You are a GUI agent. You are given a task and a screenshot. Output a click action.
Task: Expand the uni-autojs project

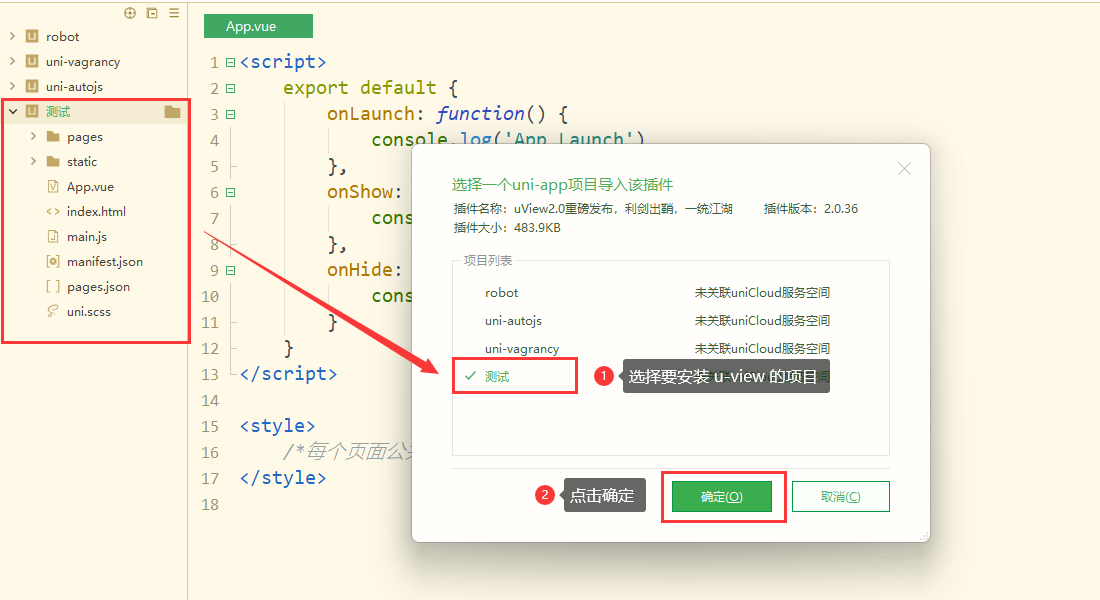click(13, 86)
